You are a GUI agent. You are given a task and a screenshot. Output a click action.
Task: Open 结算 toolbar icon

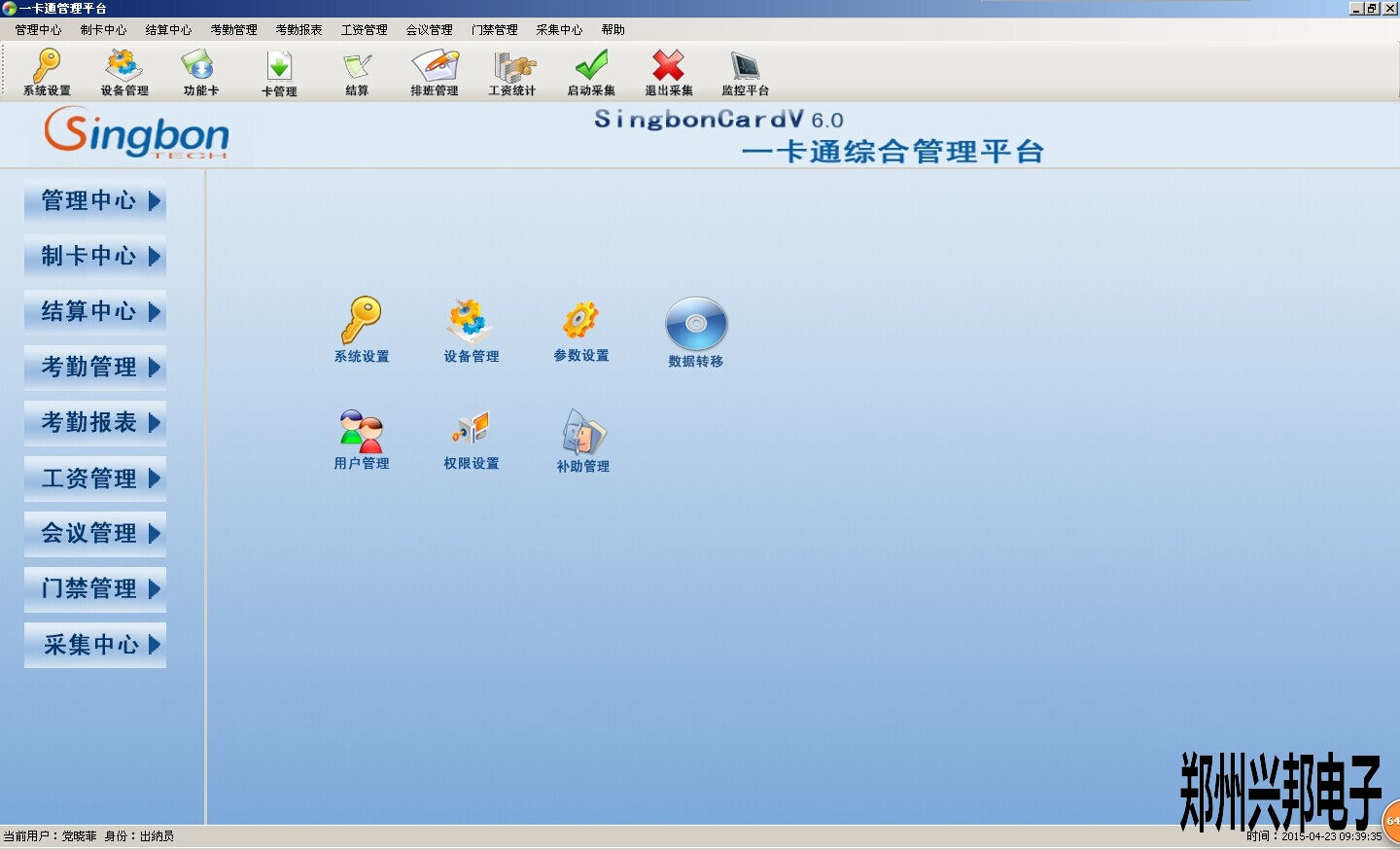[357, 73]
